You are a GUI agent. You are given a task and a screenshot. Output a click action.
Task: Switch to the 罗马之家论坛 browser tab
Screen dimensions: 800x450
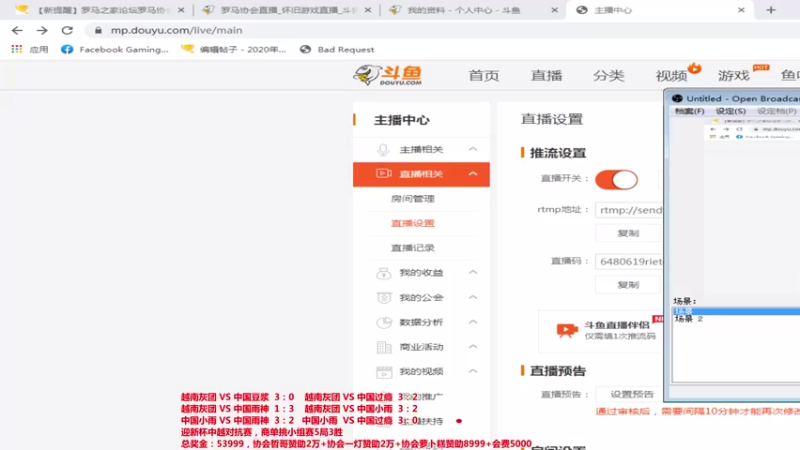click(99, 10)
